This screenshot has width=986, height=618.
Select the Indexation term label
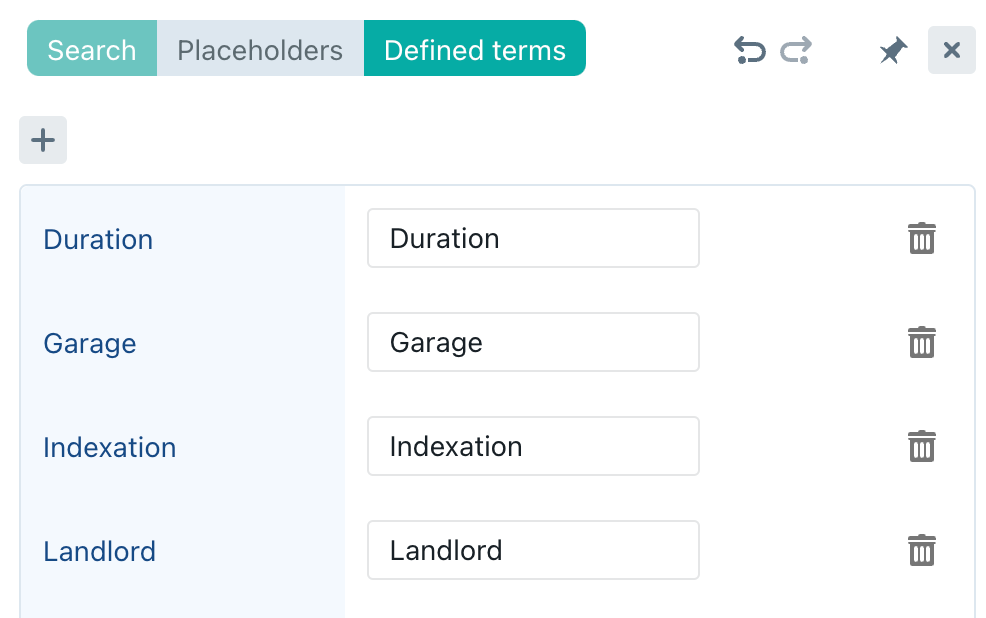tap(110, 448)
